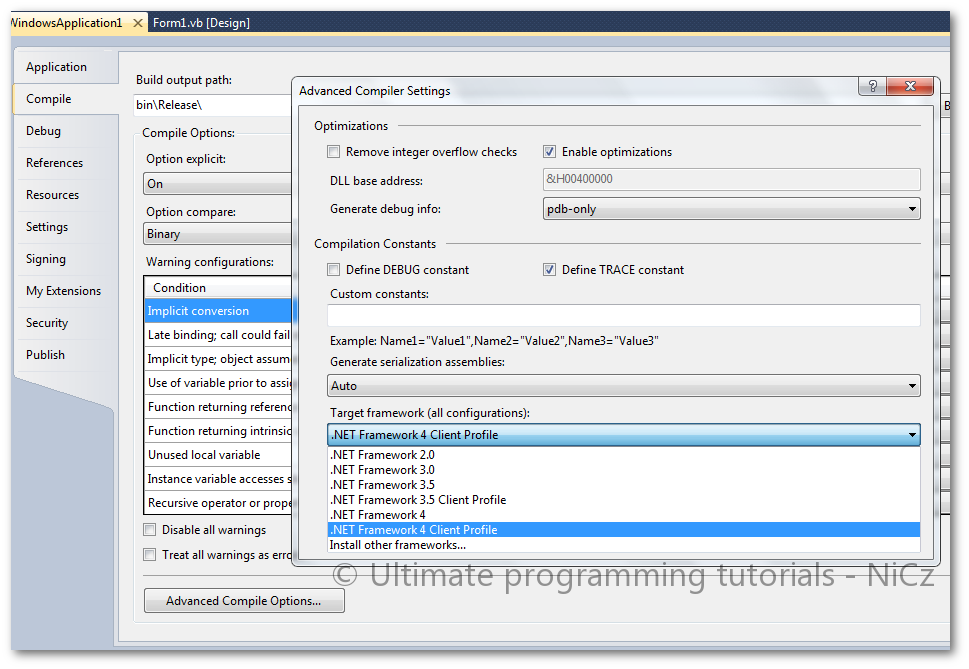Check Define DEBUG constant checkbox

coord(334,269)
